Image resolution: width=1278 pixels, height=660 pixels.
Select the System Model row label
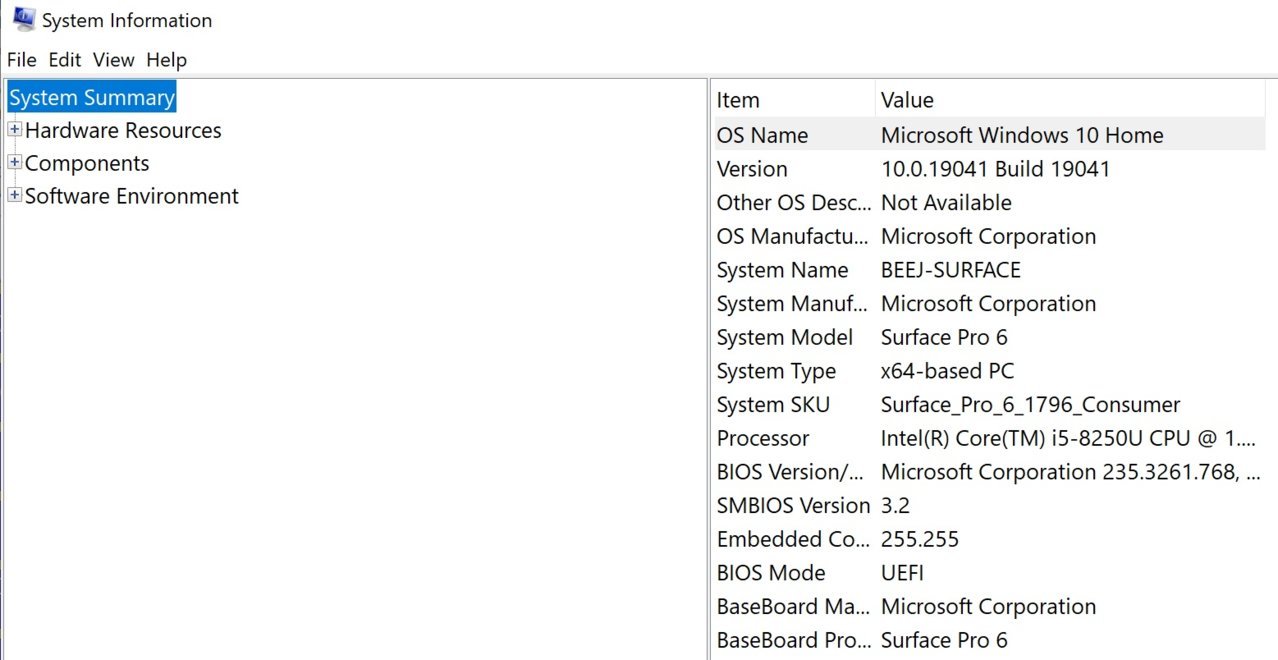(785, 338)
